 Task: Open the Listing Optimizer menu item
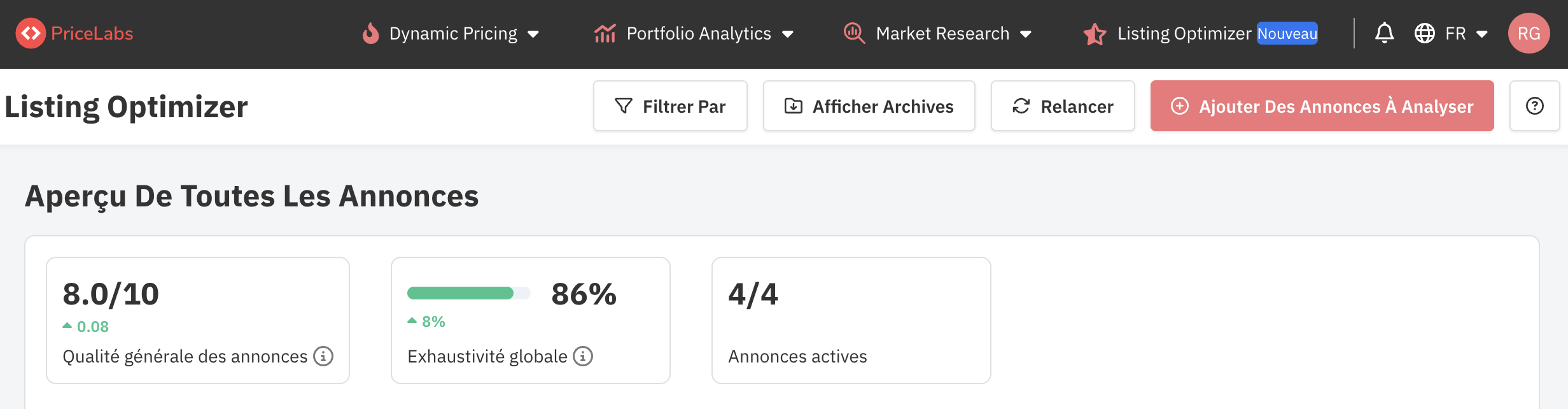pos(1184,33)
